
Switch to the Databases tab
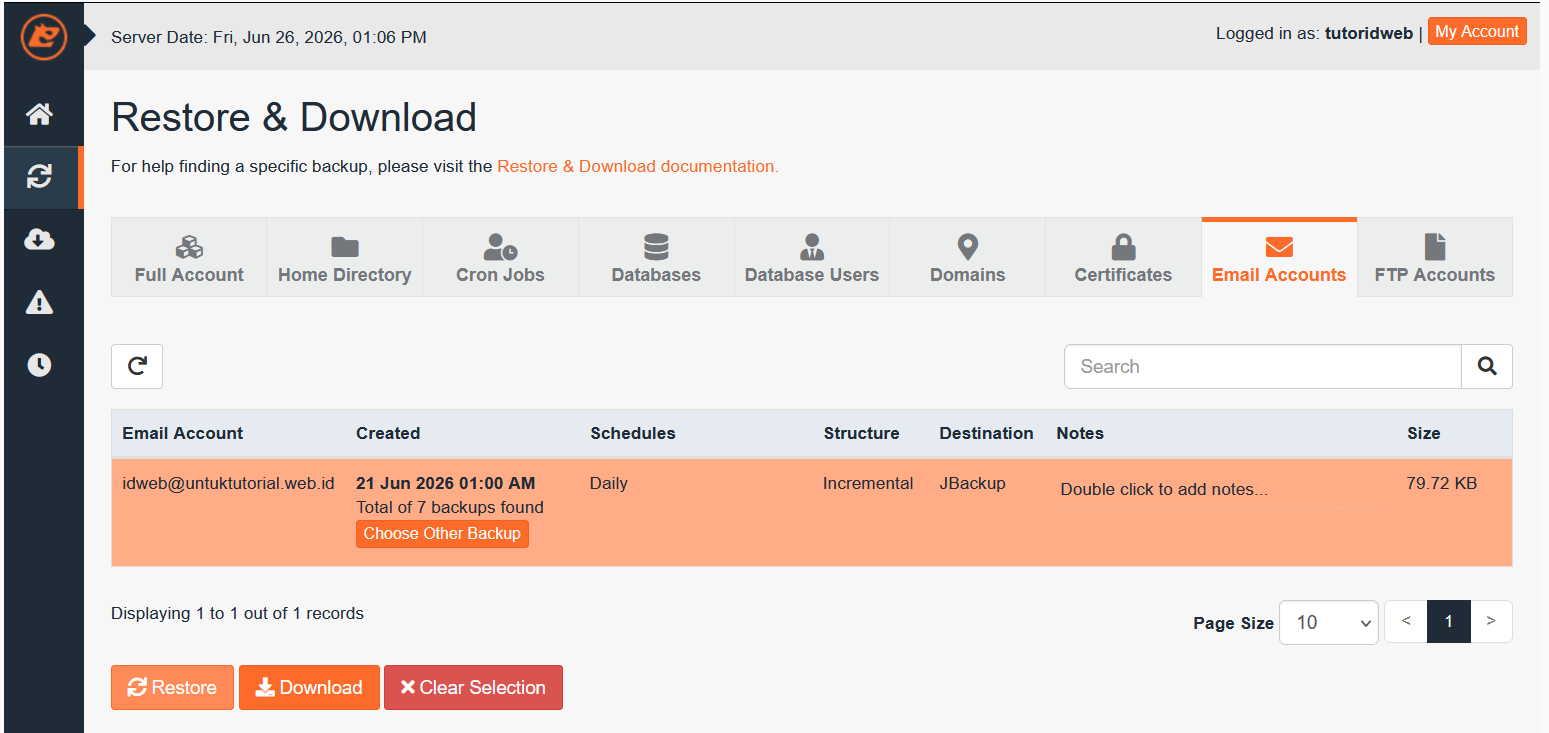[x=656, y=258]
